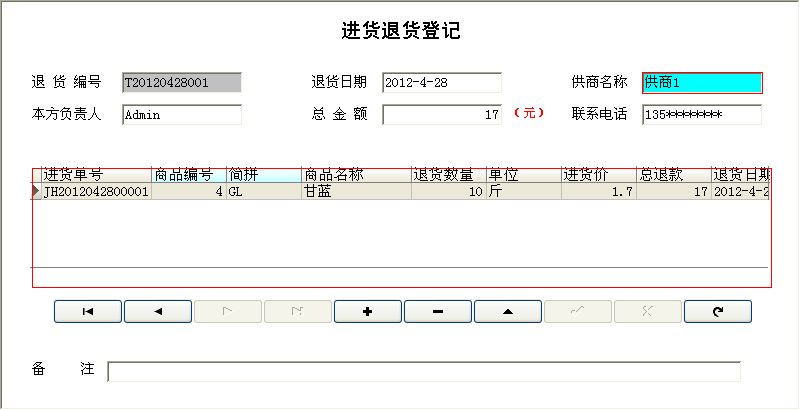Image resolution: width=800 pixels, height=410 pixels.
Task: Delete current record with minus button
Action: 438,311
